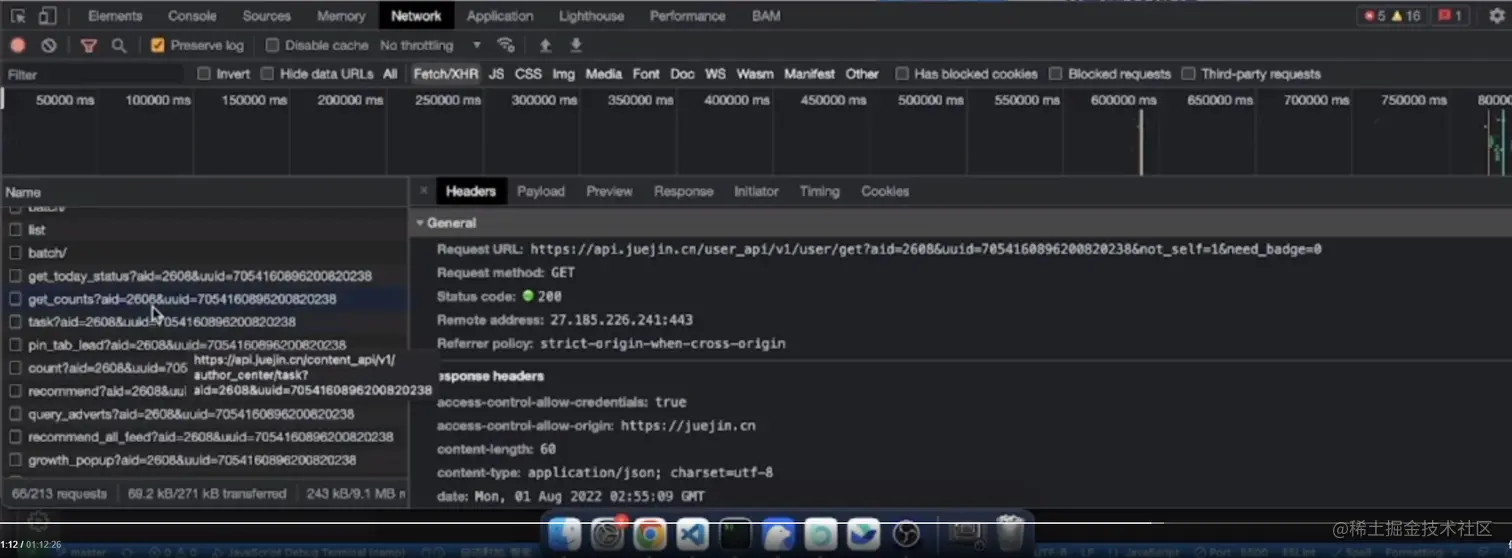The height and width of the screenshot is (558, 1512).
Task: Select the get_counts request row
Action: click(x=204, y=299)
